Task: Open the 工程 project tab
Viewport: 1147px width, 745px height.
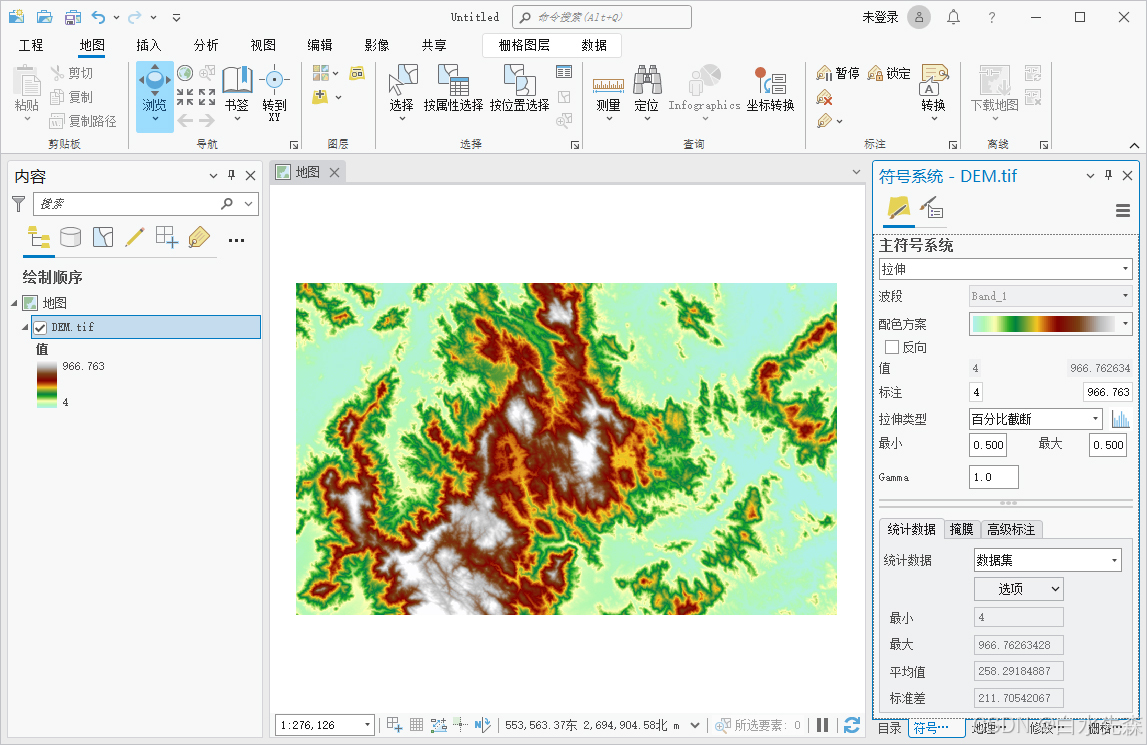Action: click(x=31, y=45)
